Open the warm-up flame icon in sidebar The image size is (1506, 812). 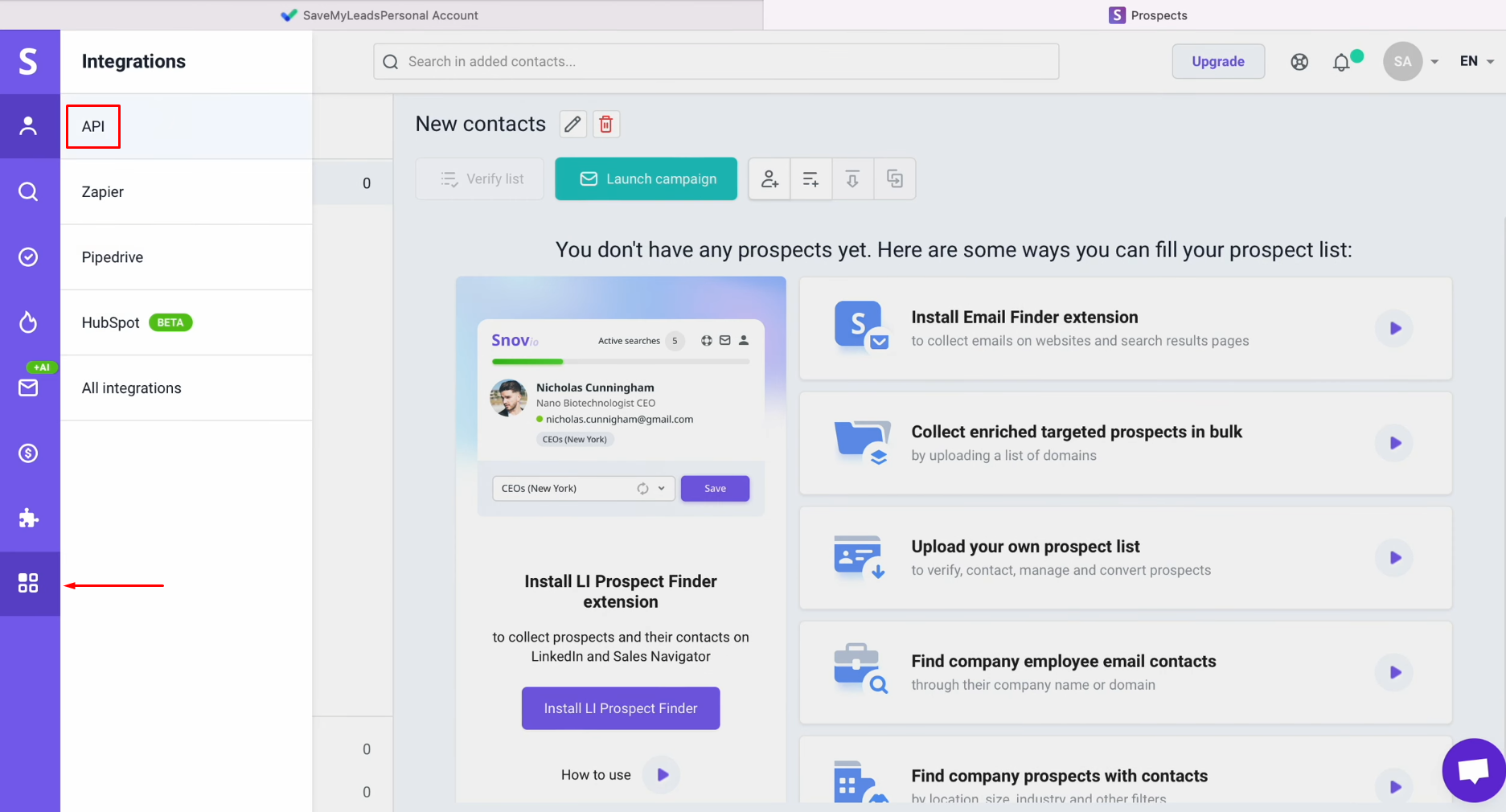pos(29,322)
